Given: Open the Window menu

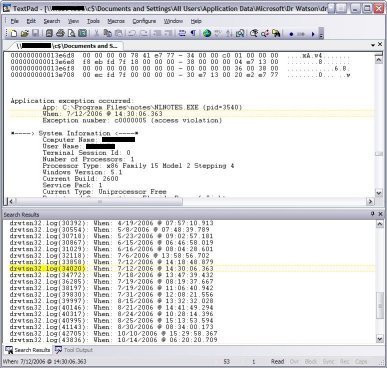Looking at the screenshot, I should coord(173,21).
